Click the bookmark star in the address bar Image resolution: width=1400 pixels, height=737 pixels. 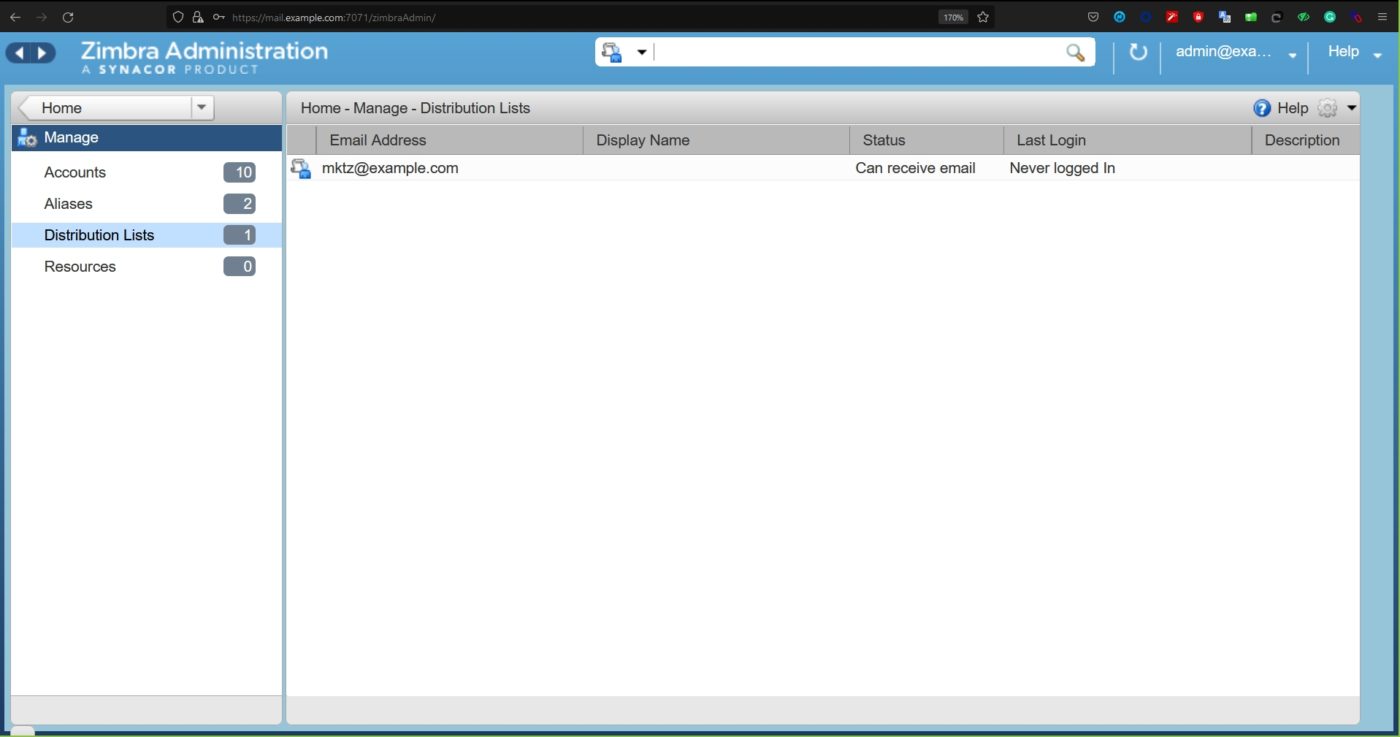pyautogui.click(x=981, y=17)
